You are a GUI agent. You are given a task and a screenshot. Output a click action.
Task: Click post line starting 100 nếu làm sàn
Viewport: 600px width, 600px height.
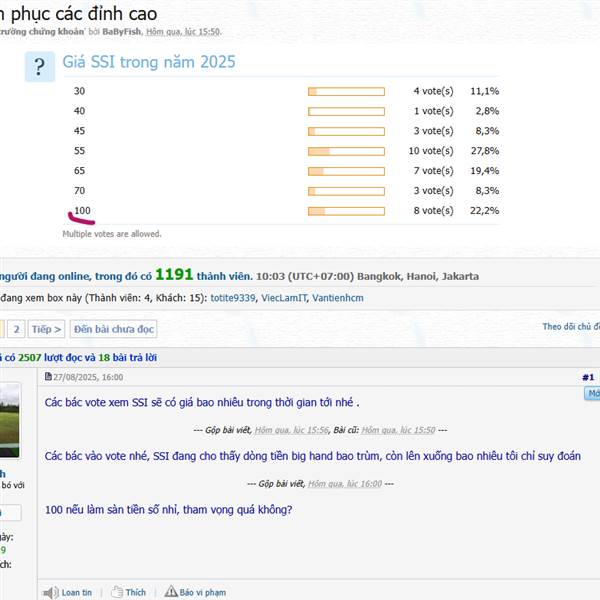168,510
